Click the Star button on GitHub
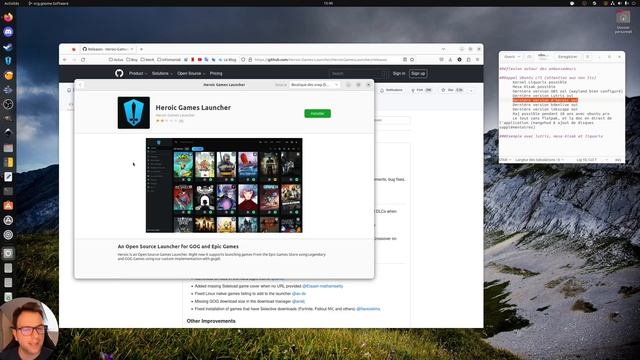 click(452, 90)
